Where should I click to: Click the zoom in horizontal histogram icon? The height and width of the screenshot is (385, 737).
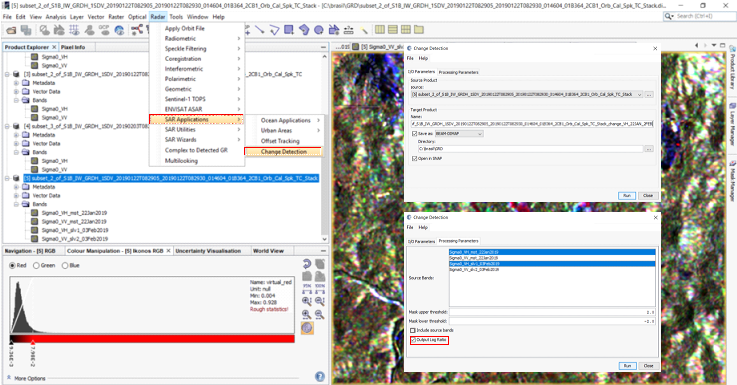[x=307, y=314]
